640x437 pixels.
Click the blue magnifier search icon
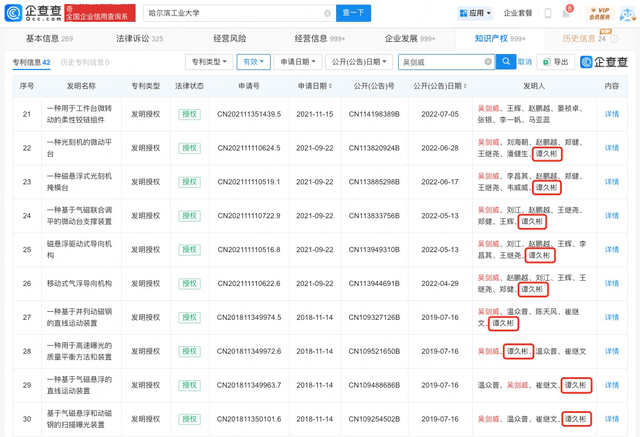(505, 62)
